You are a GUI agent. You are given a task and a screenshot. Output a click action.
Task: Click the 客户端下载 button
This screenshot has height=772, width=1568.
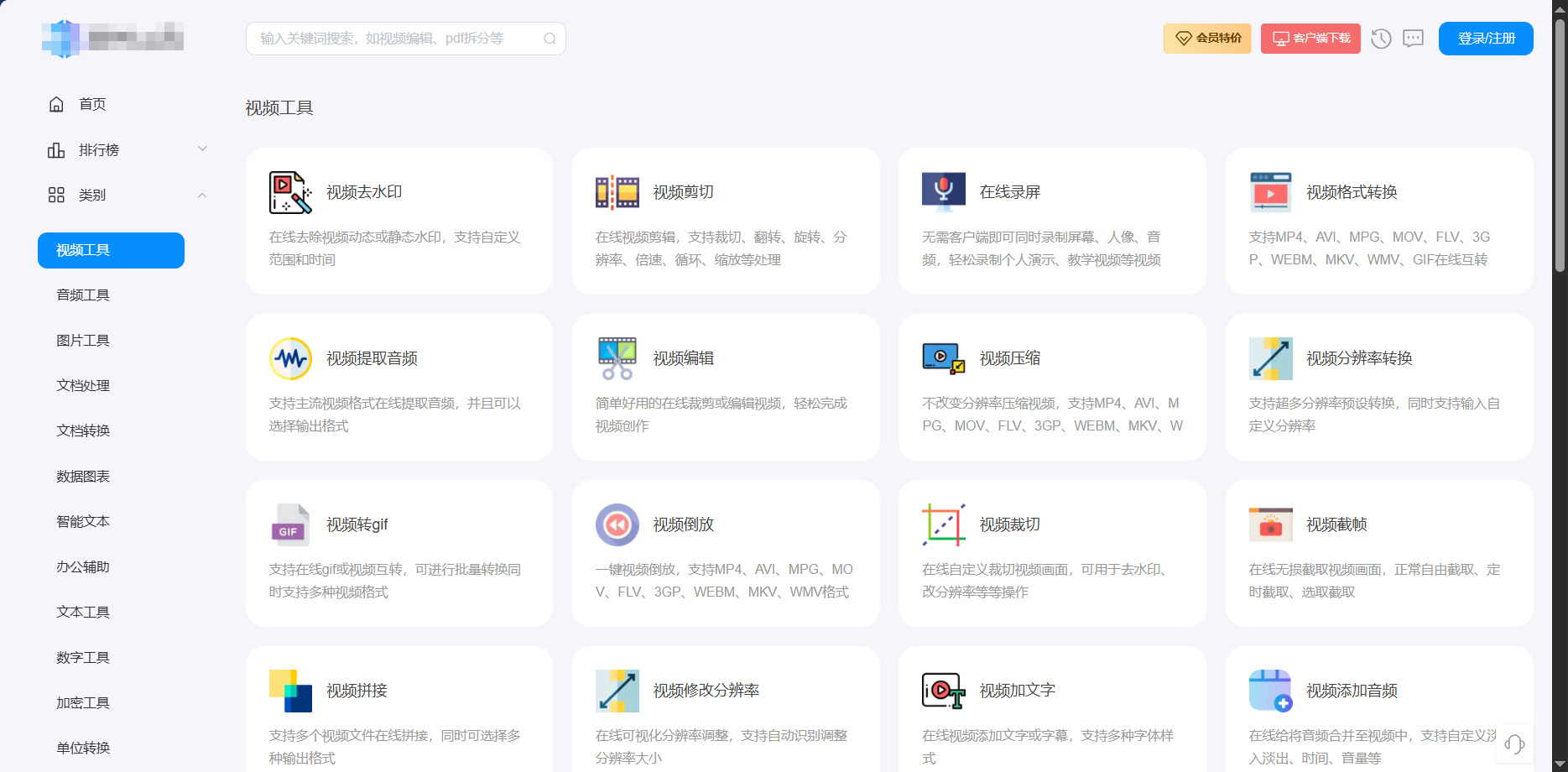click(x=1310, y=39)
